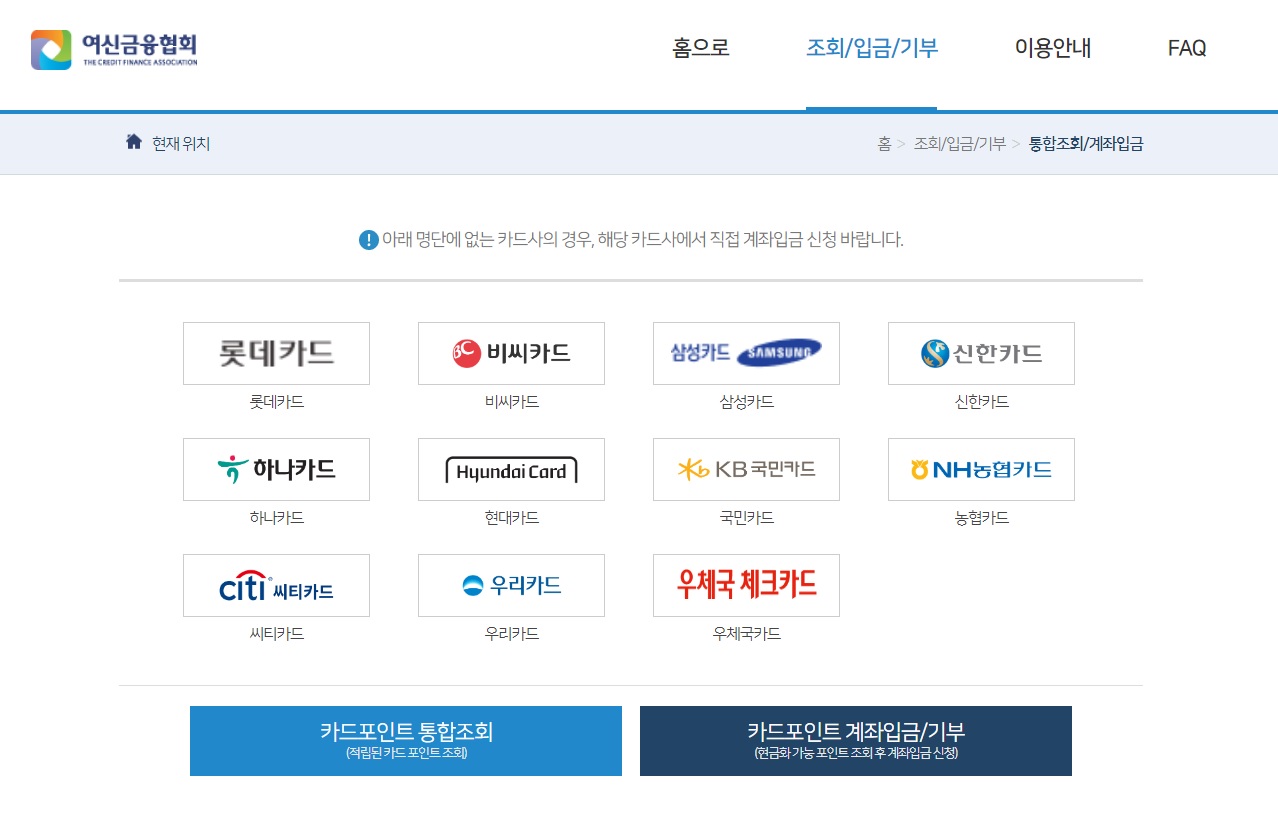Screen dimensions: 1278x830
Task: Open 신한카드 via its logo
Action: [x=981, y=353]
